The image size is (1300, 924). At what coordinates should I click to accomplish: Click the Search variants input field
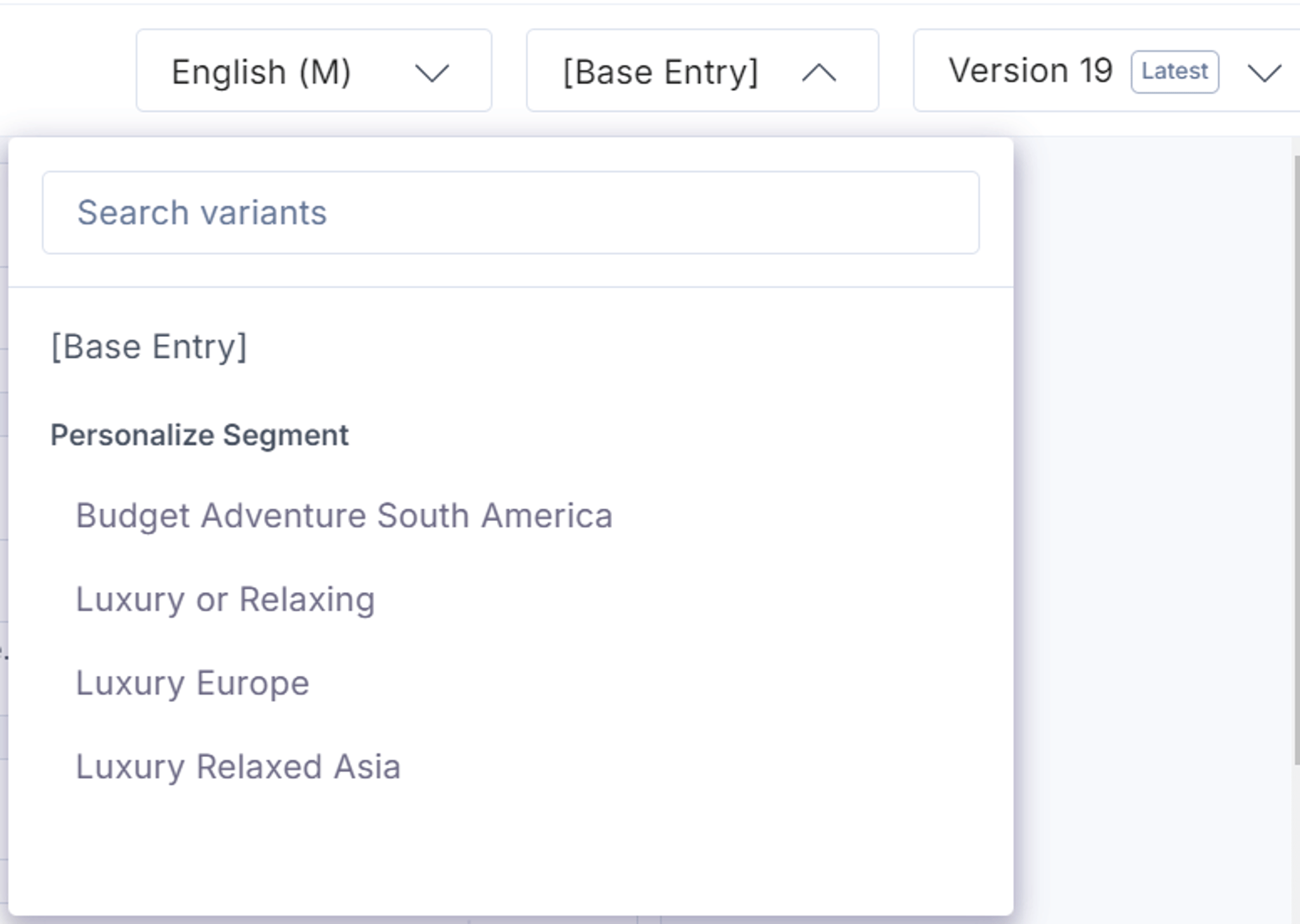pos(510,213)
